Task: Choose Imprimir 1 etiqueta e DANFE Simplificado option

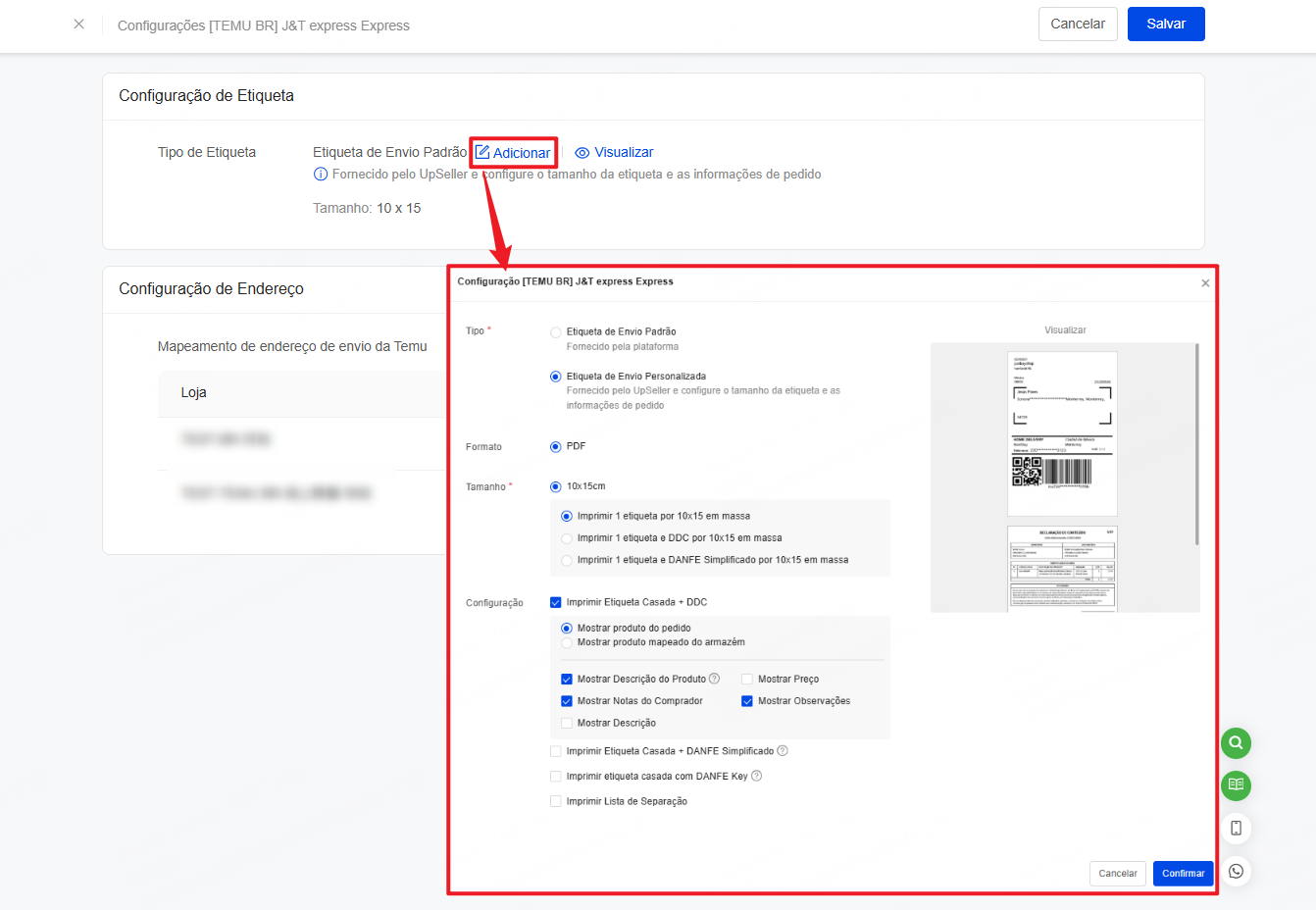Action: [567, 561]
